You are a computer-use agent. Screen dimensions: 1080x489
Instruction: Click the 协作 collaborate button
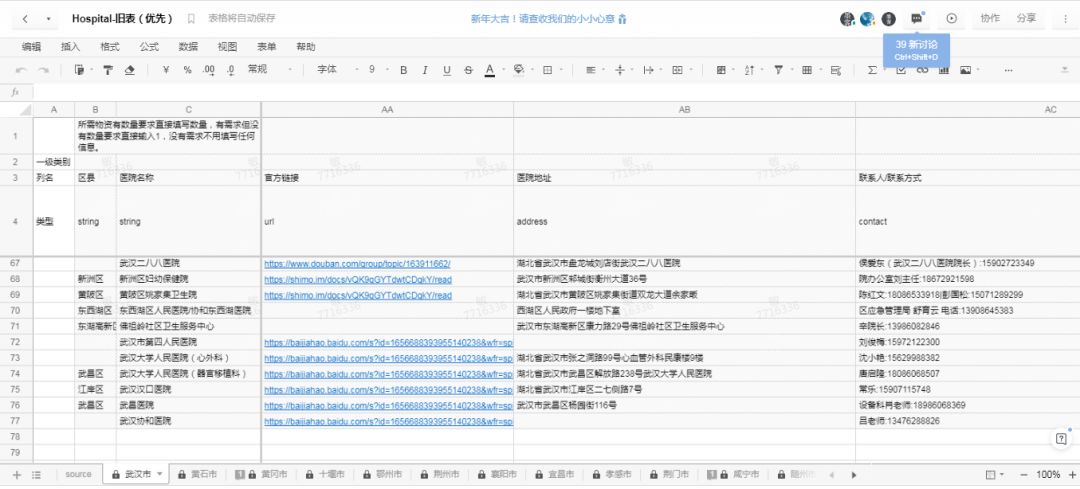[x=990, y=19]
